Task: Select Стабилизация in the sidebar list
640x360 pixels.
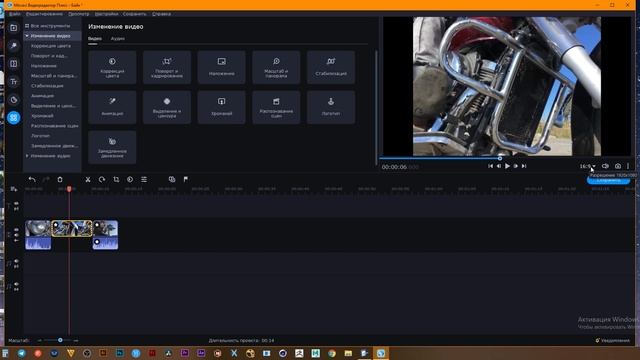Action: click(x=47, y=86)
